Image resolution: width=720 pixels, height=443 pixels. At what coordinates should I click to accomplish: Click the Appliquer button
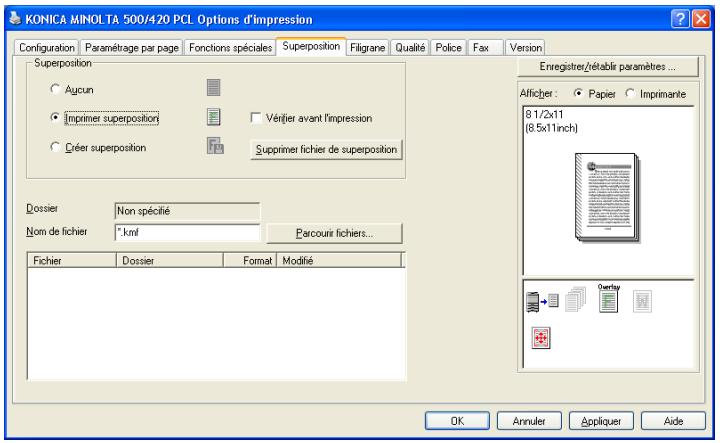click(601, 421)
